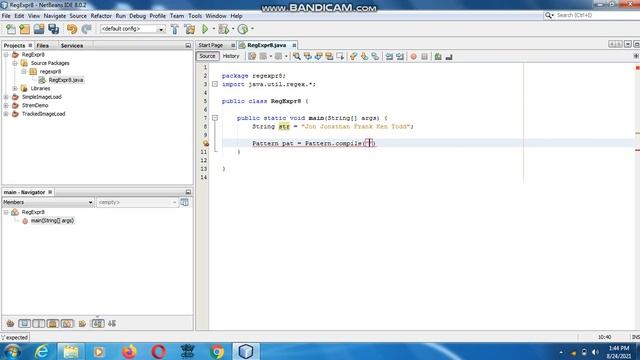The height and width of the screenshot is (360, 640).
Task: Toggle Navigator Sort by Source button
Action: [112, 324]
